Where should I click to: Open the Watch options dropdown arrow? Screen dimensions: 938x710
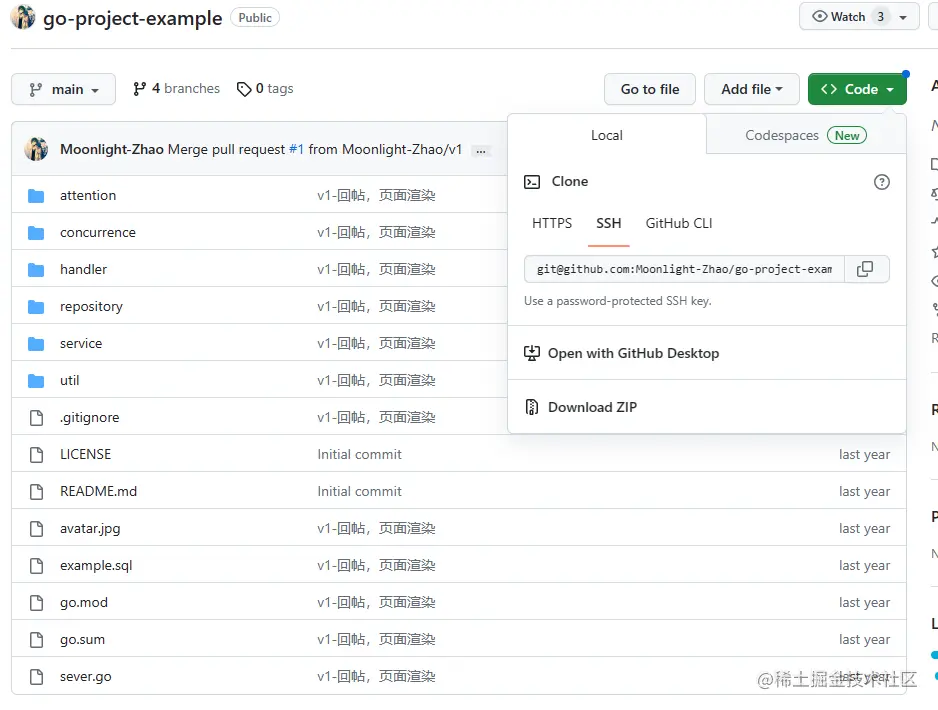904,17
